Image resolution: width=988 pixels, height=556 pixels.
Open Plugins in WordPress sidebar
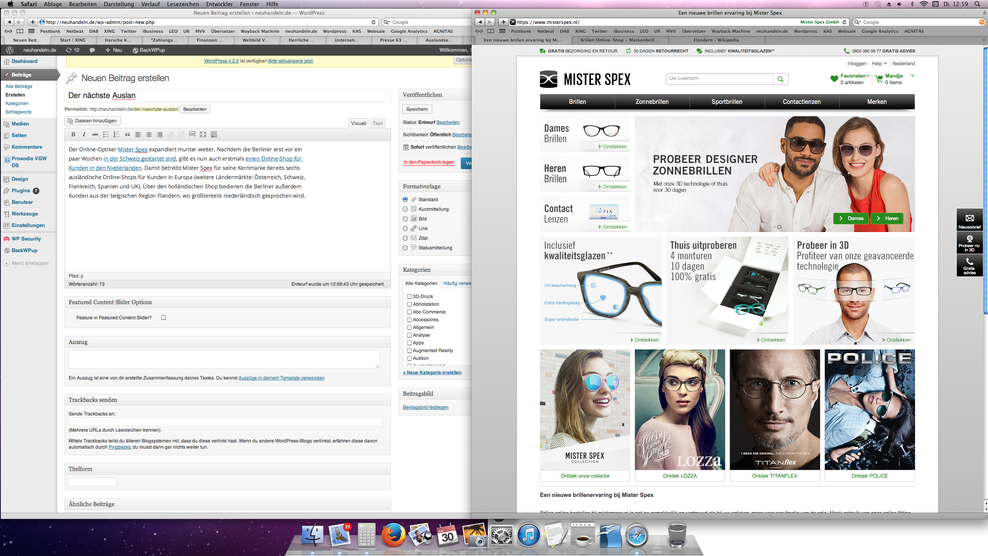click(21, 190)
